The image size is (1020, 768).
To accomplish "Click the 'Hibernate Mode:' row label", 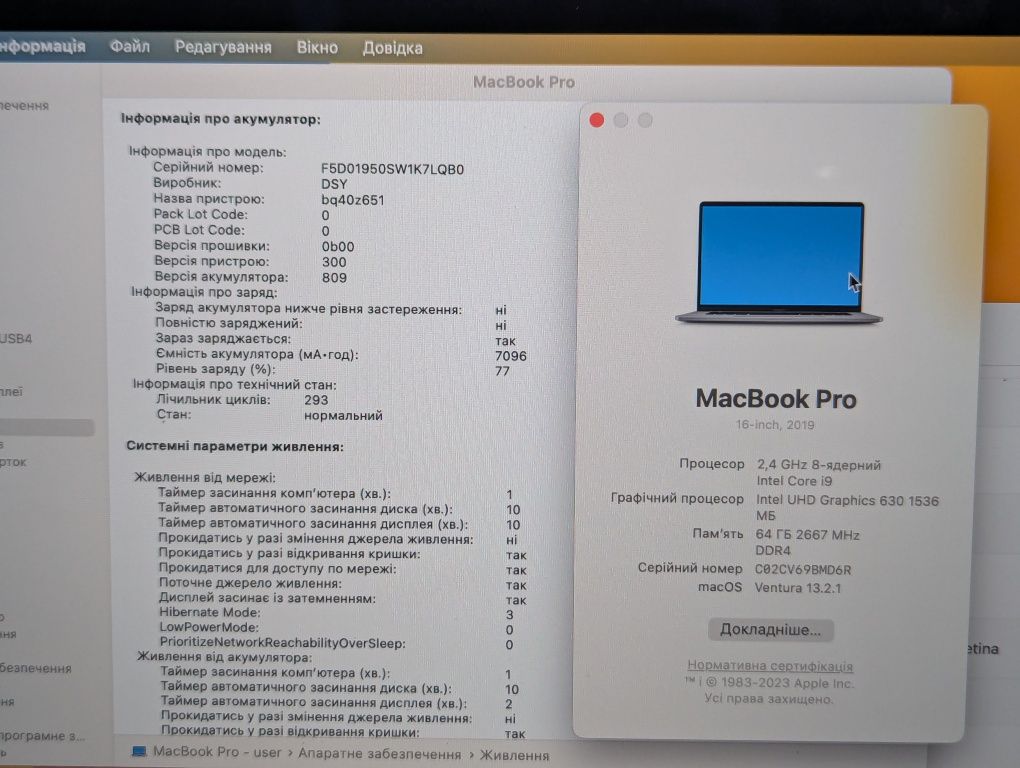I will (x=209, y=612).
